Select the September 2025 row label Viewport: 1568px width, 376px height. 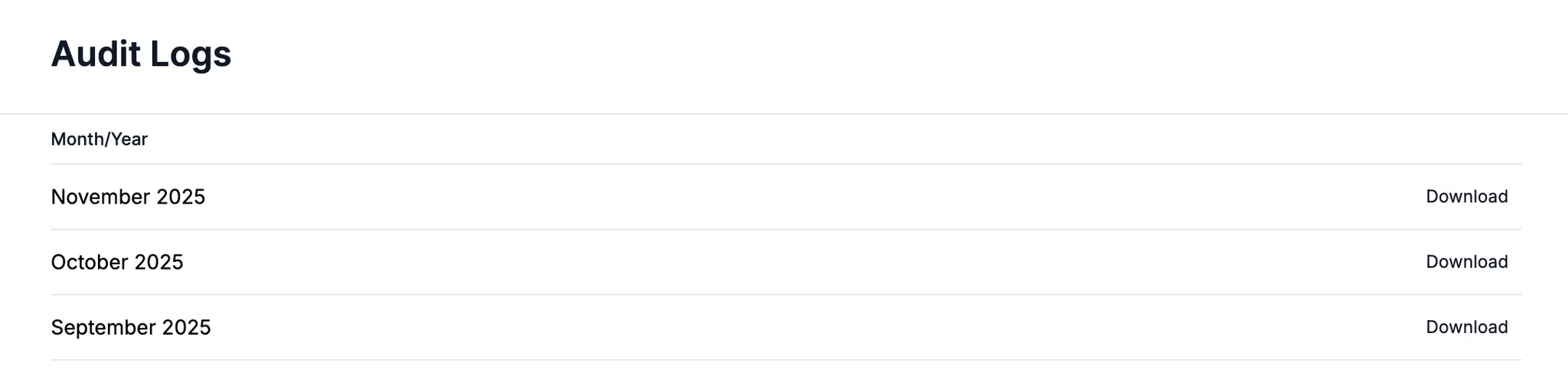(x=131, y=327)
